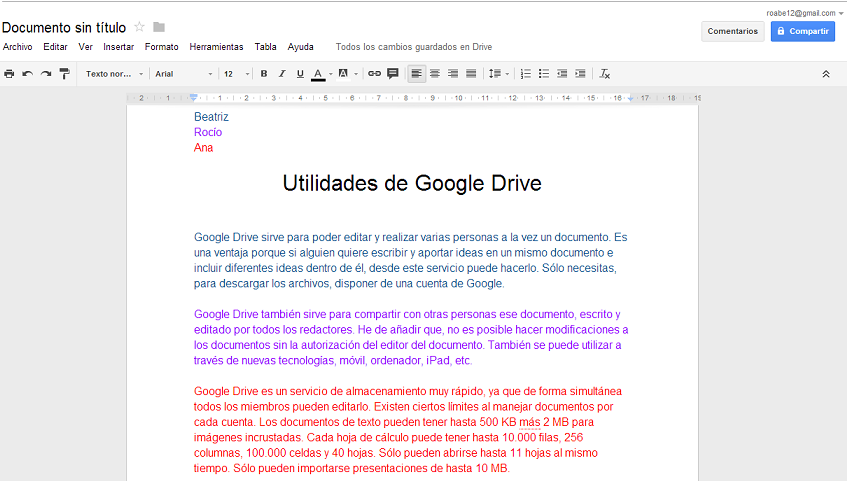Click the Comentarios button
Image resolution: width=848 pixels, height=495 pixels.
(x=732, y=31)
